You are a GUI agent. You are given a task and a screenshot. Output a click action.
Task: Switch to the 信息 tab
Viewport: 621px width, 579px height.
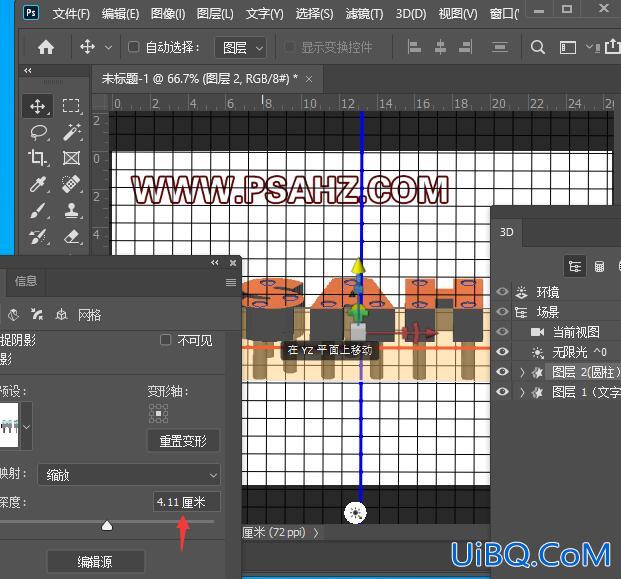[x=26, y=281]
